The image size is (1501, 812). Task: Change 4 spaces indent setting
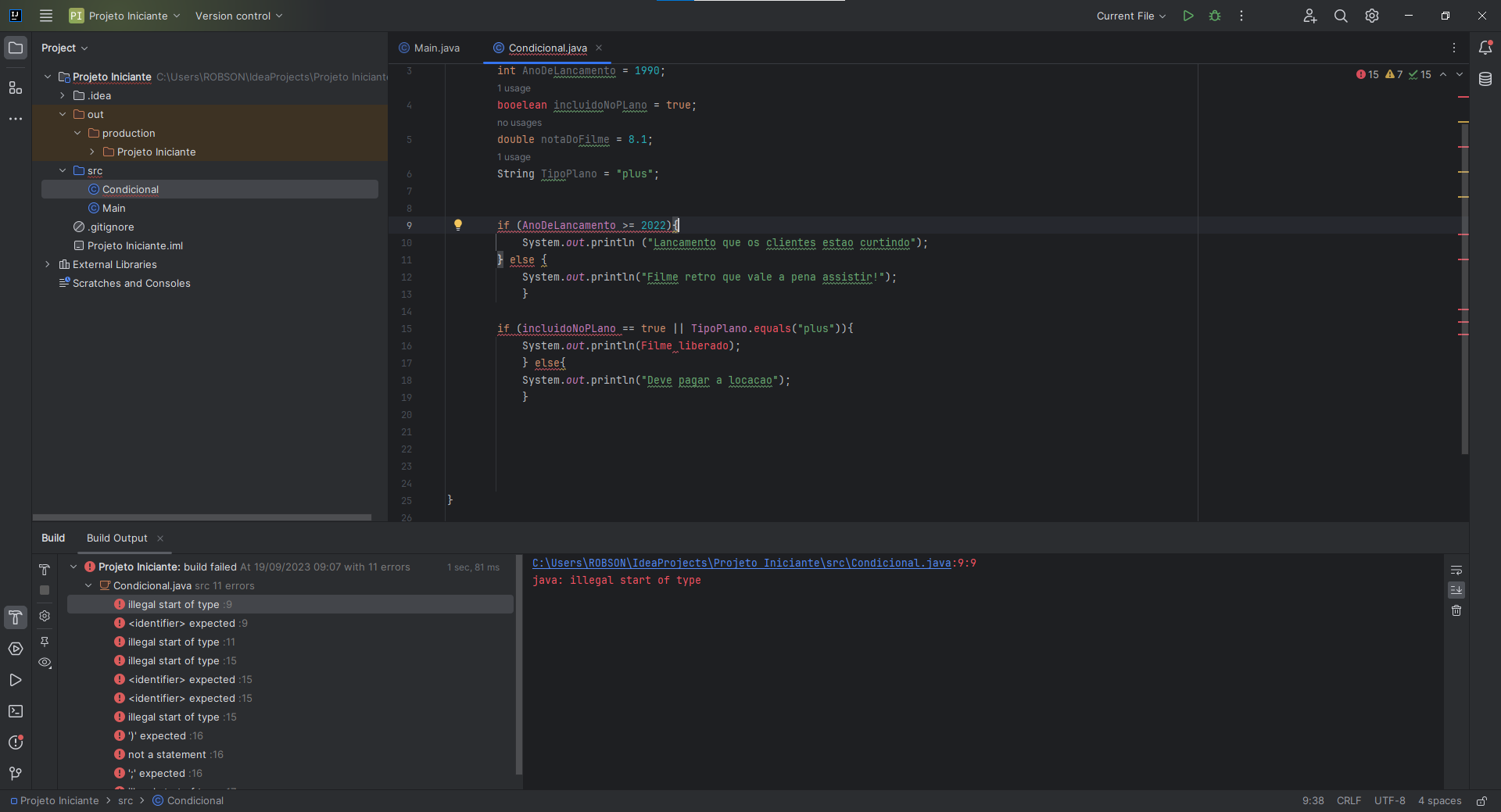point(1439,801)
